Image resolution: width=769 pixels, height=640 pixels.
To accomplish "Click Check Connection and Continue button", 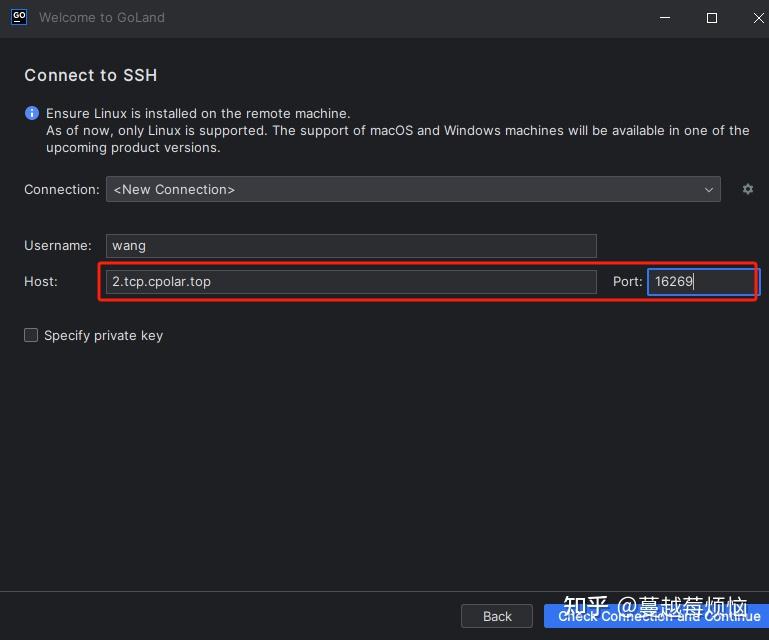I will pos(656,616).
